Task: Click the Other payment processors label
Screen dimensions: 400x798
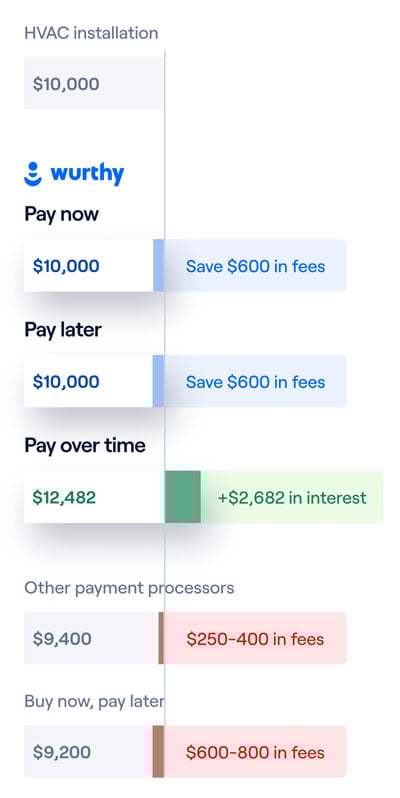Action: 129,588
